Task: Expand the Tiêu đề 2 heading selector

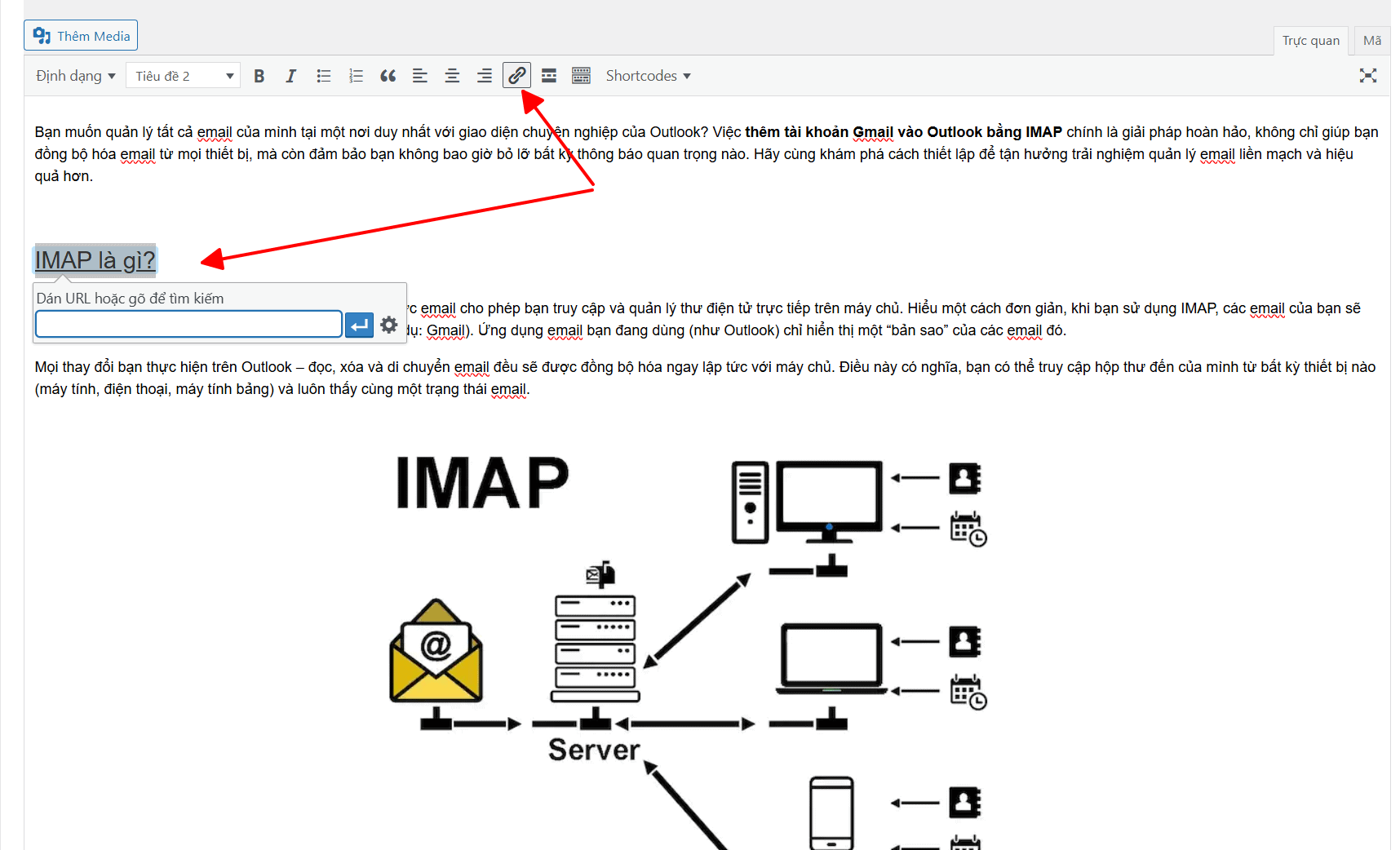Action: tap(184, 76)
